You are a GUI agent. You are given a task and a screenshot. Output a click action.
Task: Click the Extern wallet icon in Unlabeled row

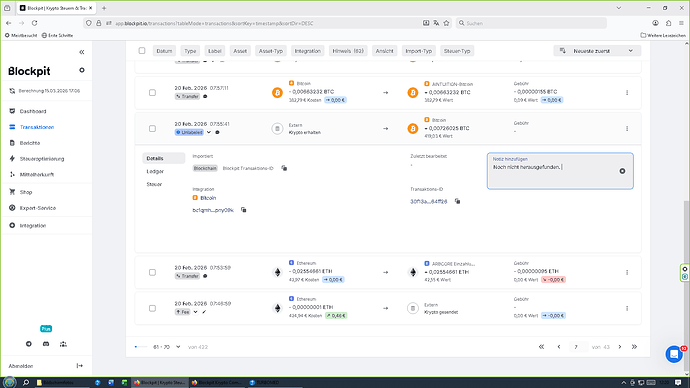tap(277, 128)
